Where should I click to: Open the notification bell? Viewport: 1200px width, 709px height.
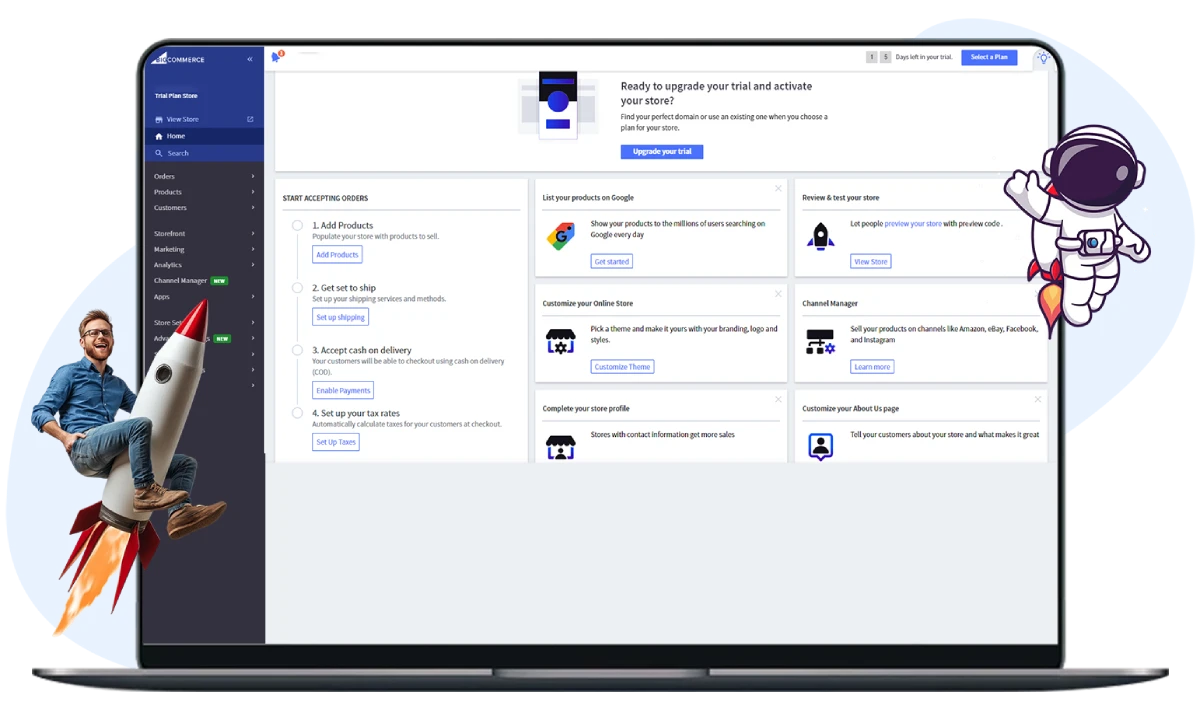(x=274, y=57)
